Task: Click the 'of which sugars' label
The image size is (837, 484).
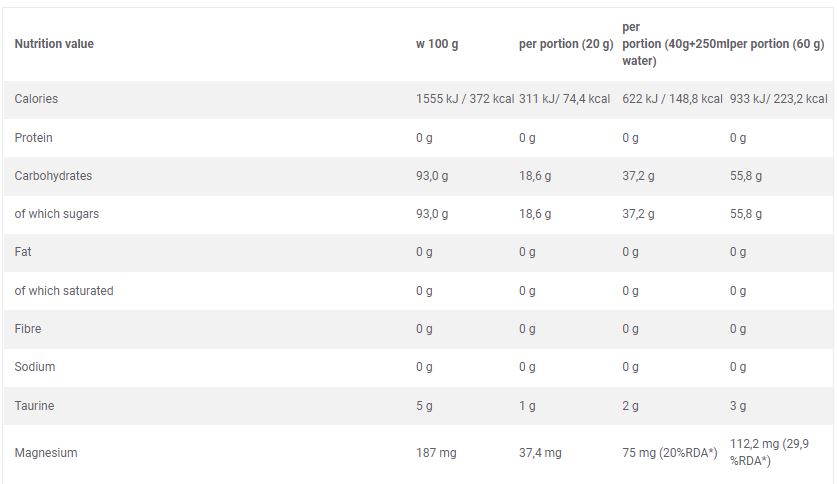Action: [57, 214]
